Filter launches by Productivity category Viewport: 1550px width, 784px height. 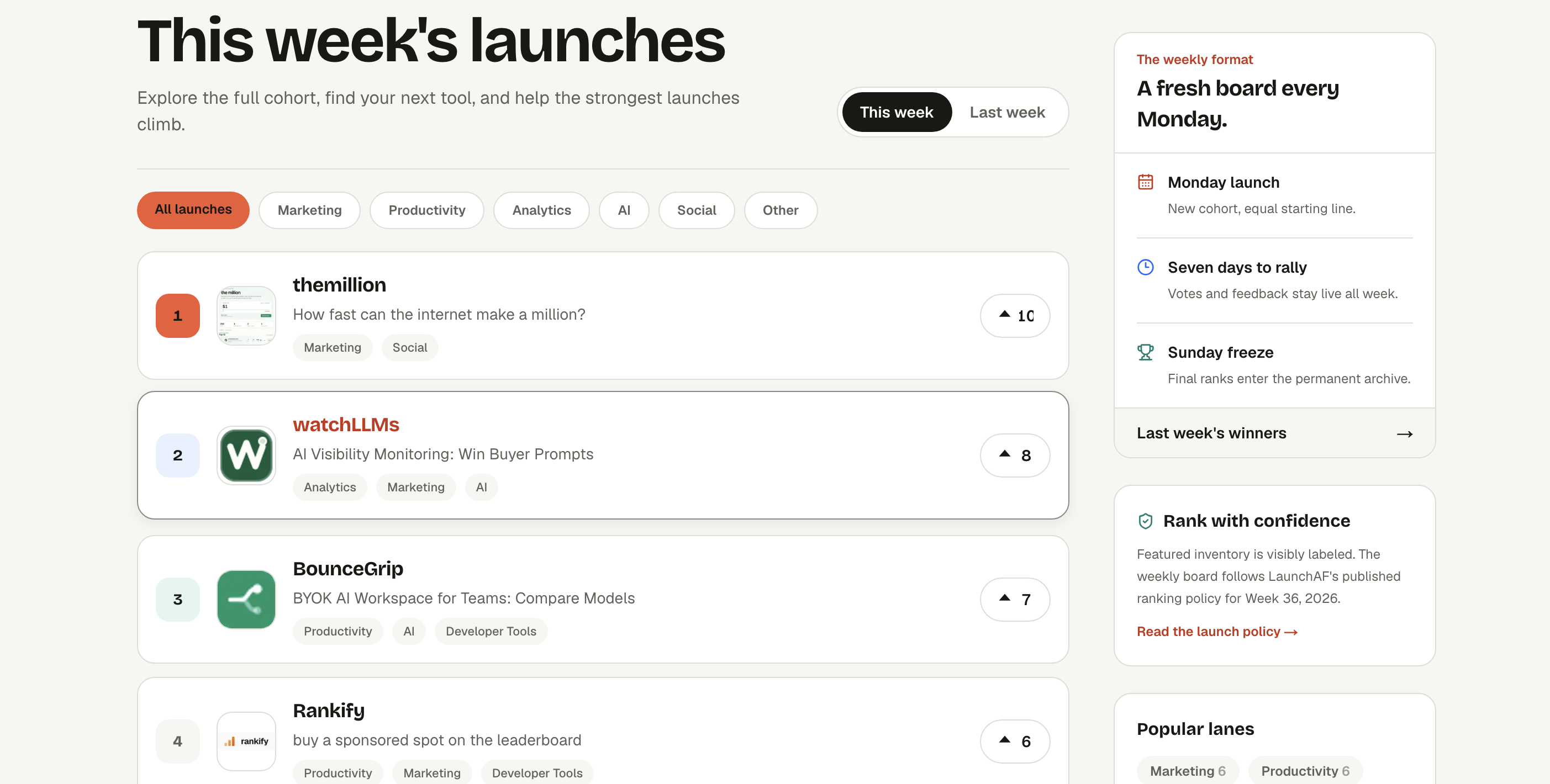[426, 210]
